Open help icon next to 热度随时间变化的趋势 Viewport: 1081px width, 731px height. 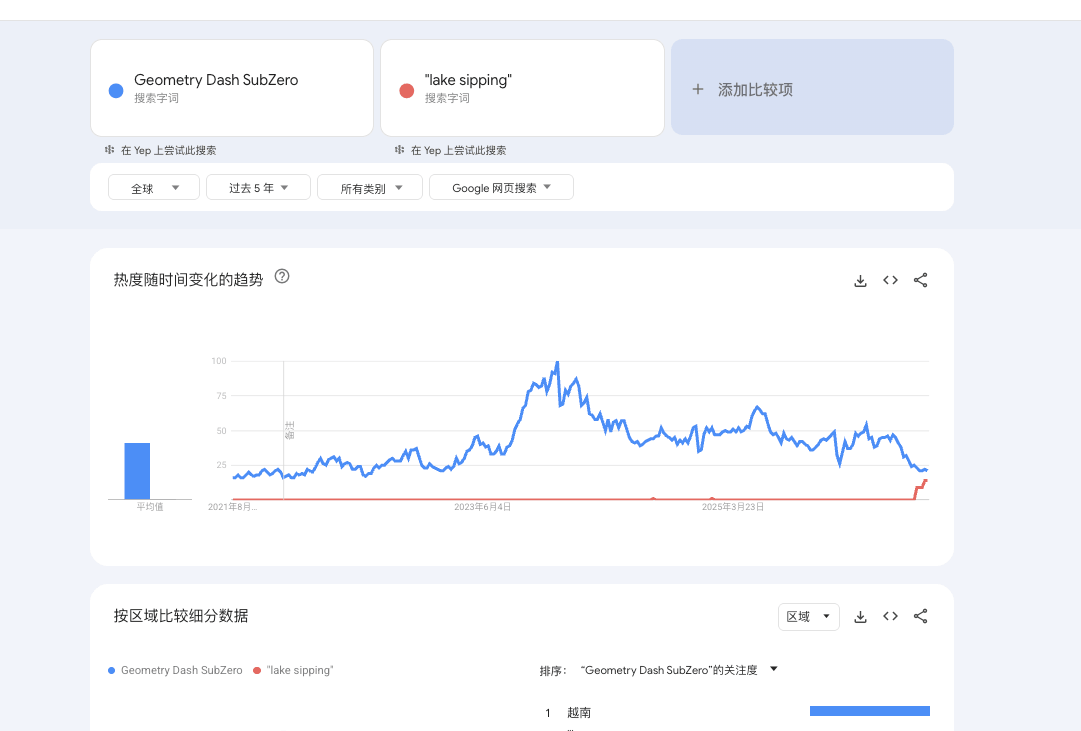click(x=282, y=277)
